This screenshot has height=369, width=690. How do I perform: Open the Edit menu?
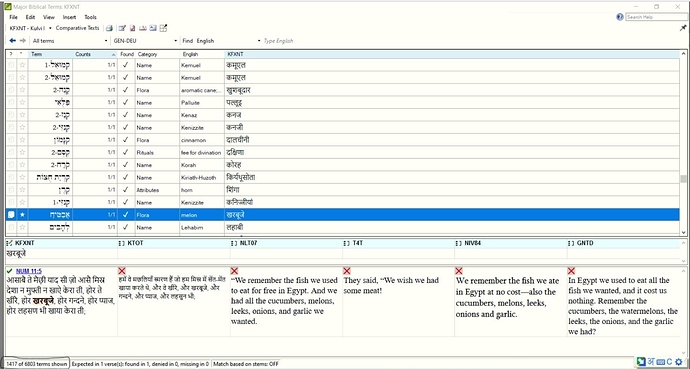(x=30, y=17)
